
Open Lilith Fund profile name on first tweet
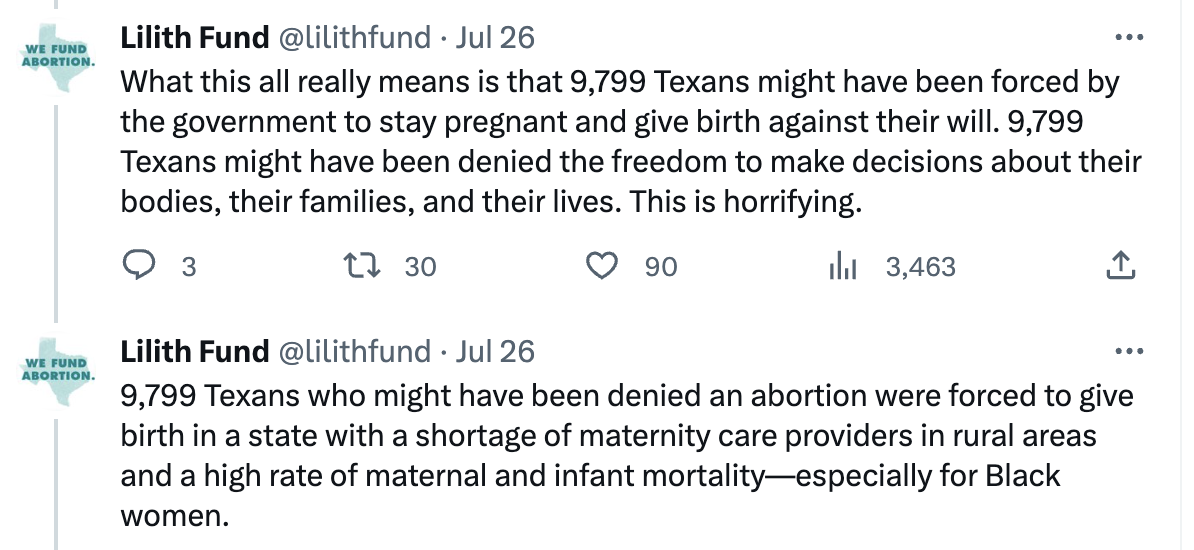coord(194,38)
